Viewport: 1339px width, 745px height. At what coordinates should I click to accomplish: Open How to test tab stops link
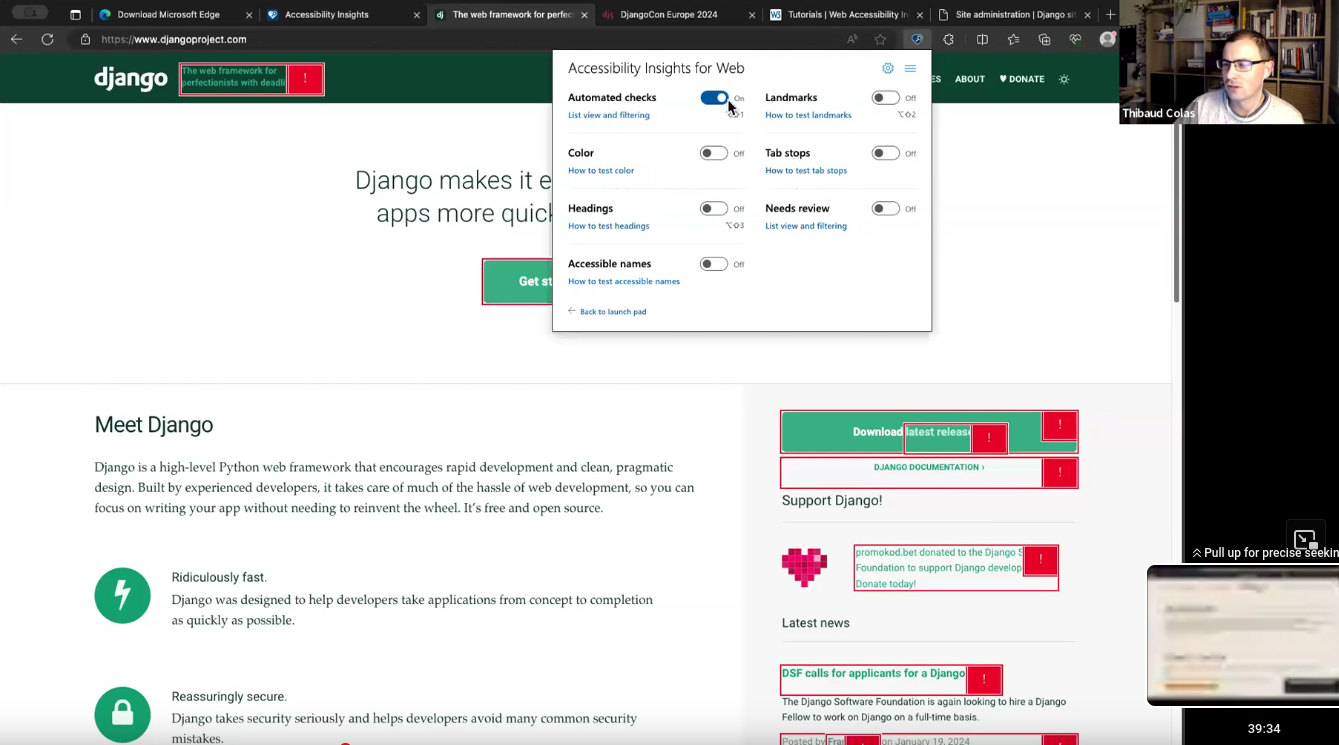pyautogui.click(x=806, y=170)
